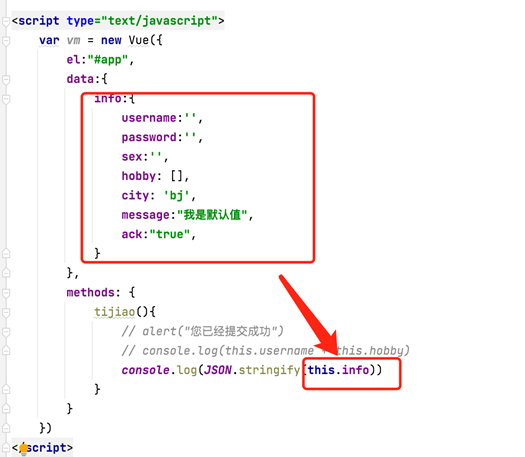Click the 'type' attribute in the script tag
525x457 pixels.
(x=80, y=21)
